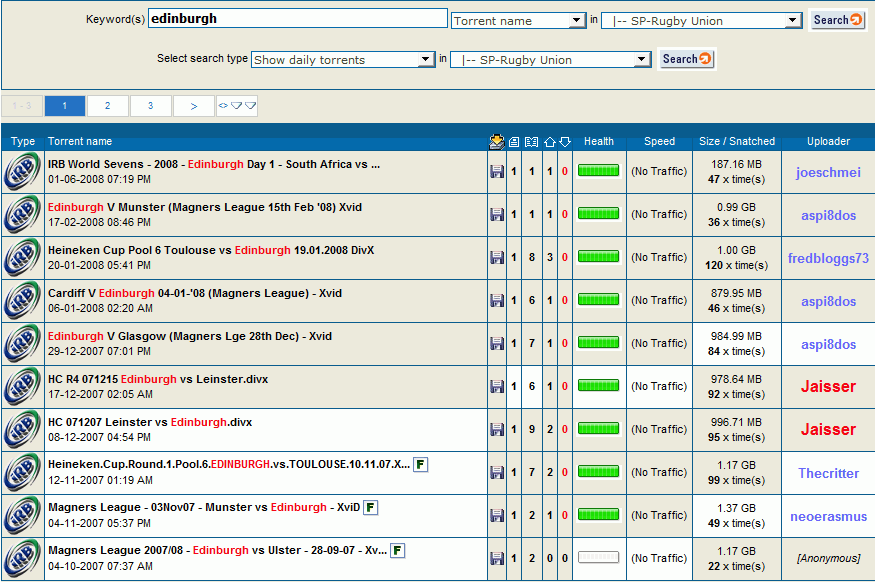875x582 pixels.
Task: Download Edinburgh vs Ulster 28-09-07 disk icon
Action: pos(497,558)
